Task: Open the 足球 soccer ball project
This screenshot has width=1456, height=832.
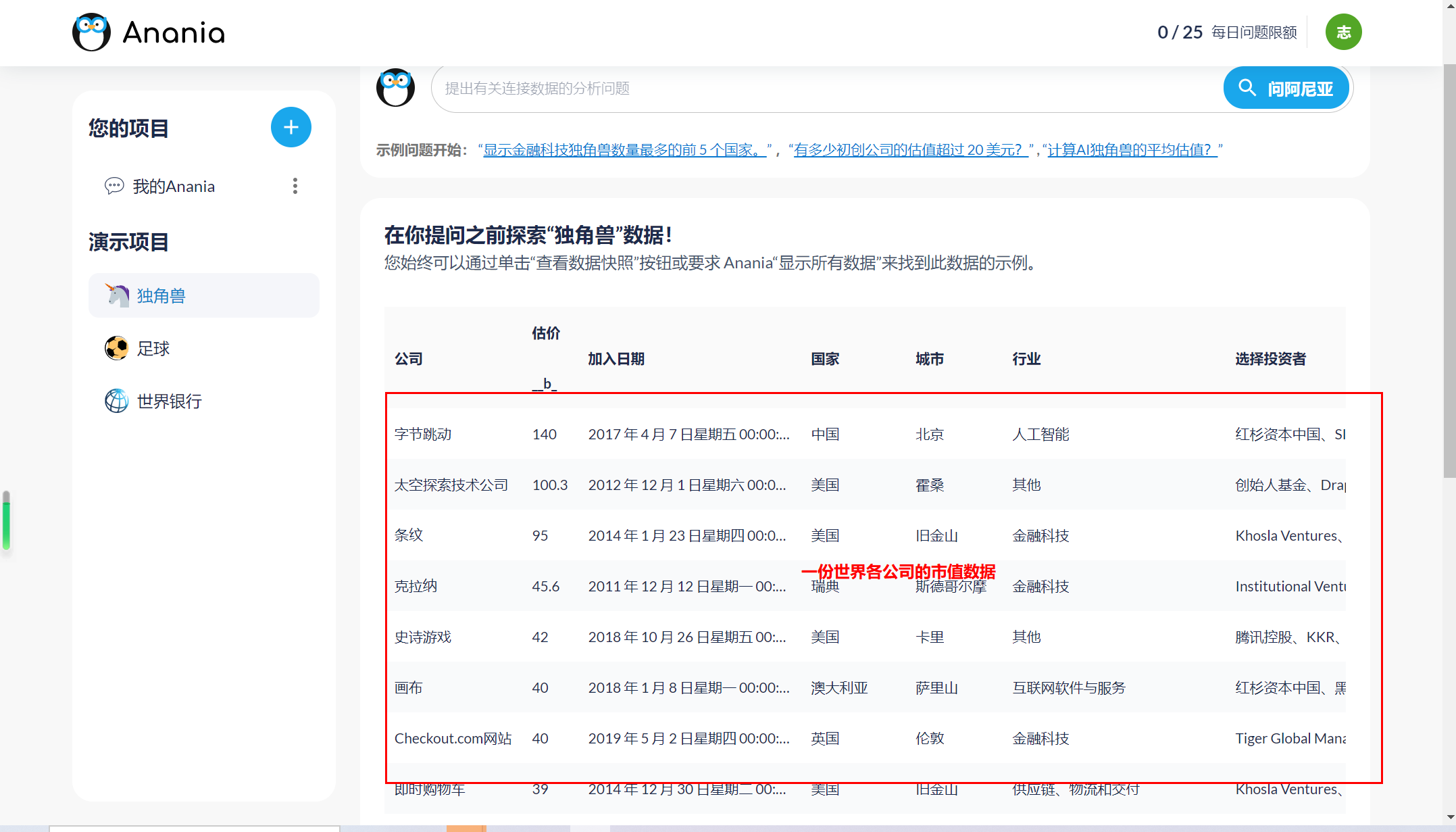Action: tap(153, 348)
